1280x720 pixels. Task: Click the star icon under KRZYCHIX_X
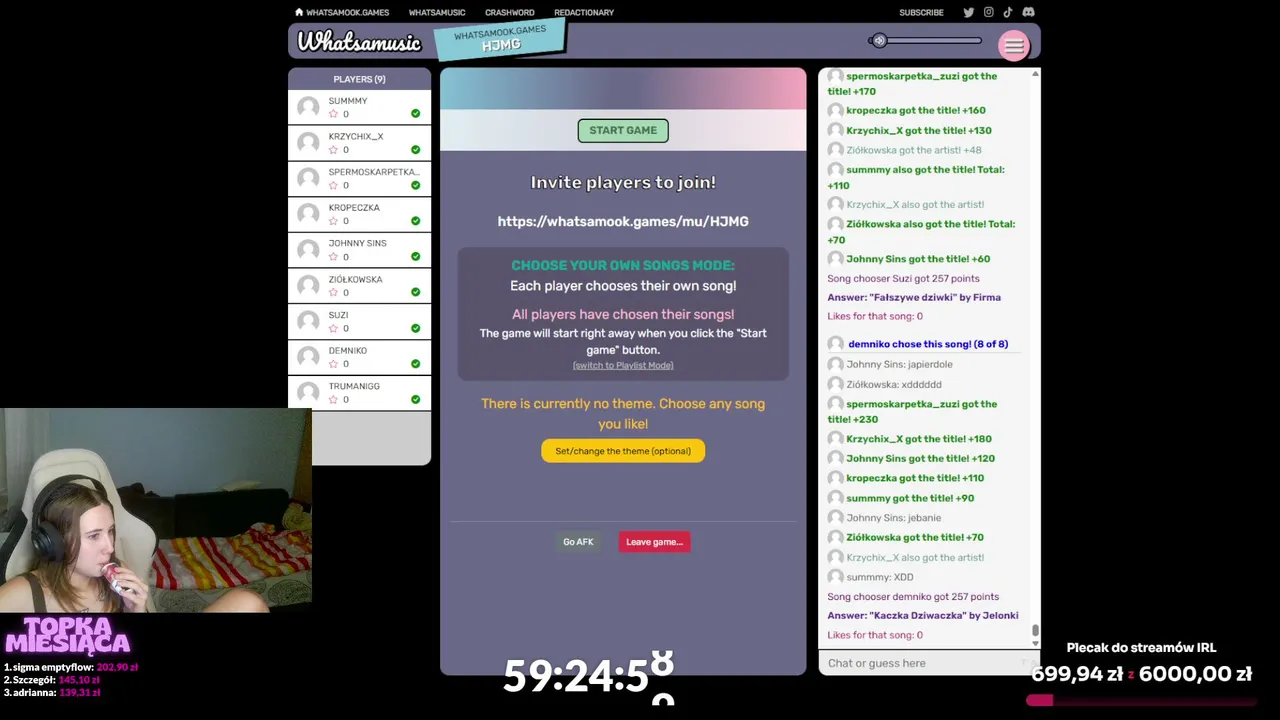(x=334, y=150)
